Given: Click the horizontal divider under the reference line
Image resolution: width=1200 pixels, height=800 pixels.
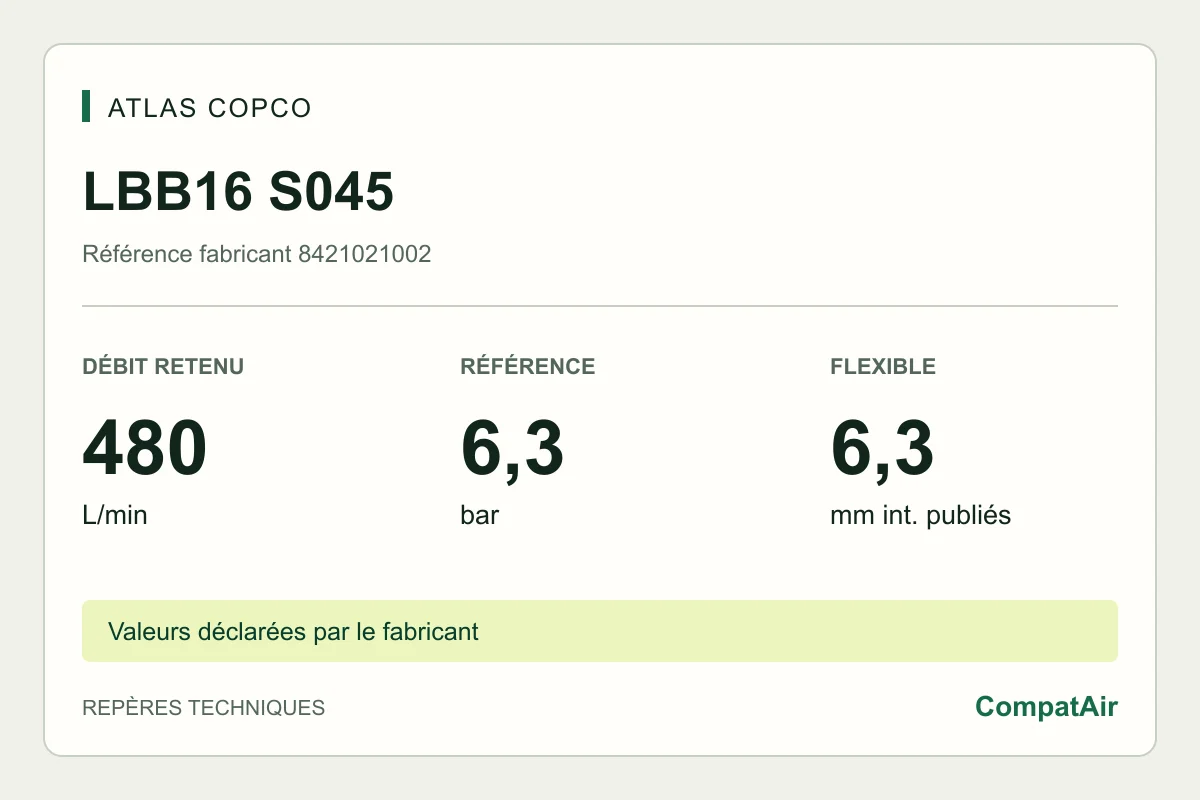Looking at the screenshot, I should pyautogui.click(x=600, y=306).
